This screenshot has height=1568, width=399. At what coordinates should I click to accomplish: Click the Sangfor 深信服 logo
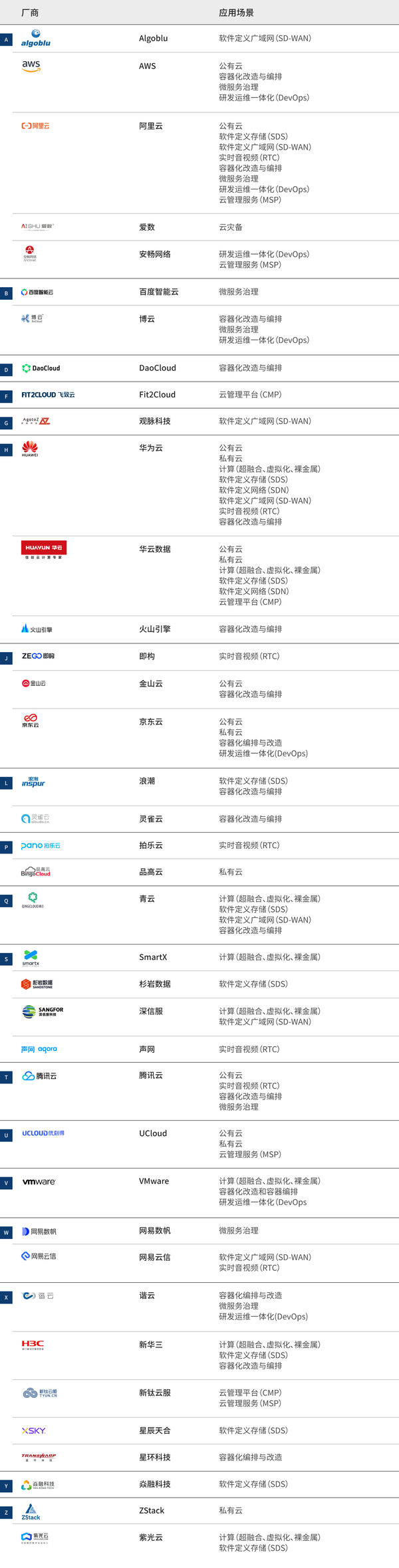pyautogui.click(x=43, y=1012)
